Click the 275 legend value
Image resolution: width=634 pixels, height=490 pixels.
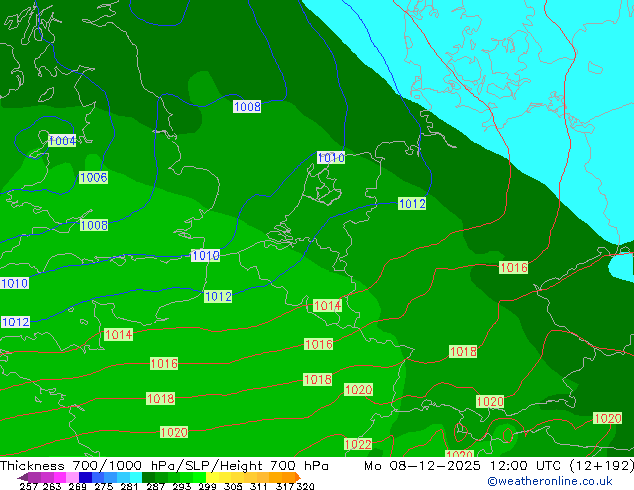click(104, 486)
